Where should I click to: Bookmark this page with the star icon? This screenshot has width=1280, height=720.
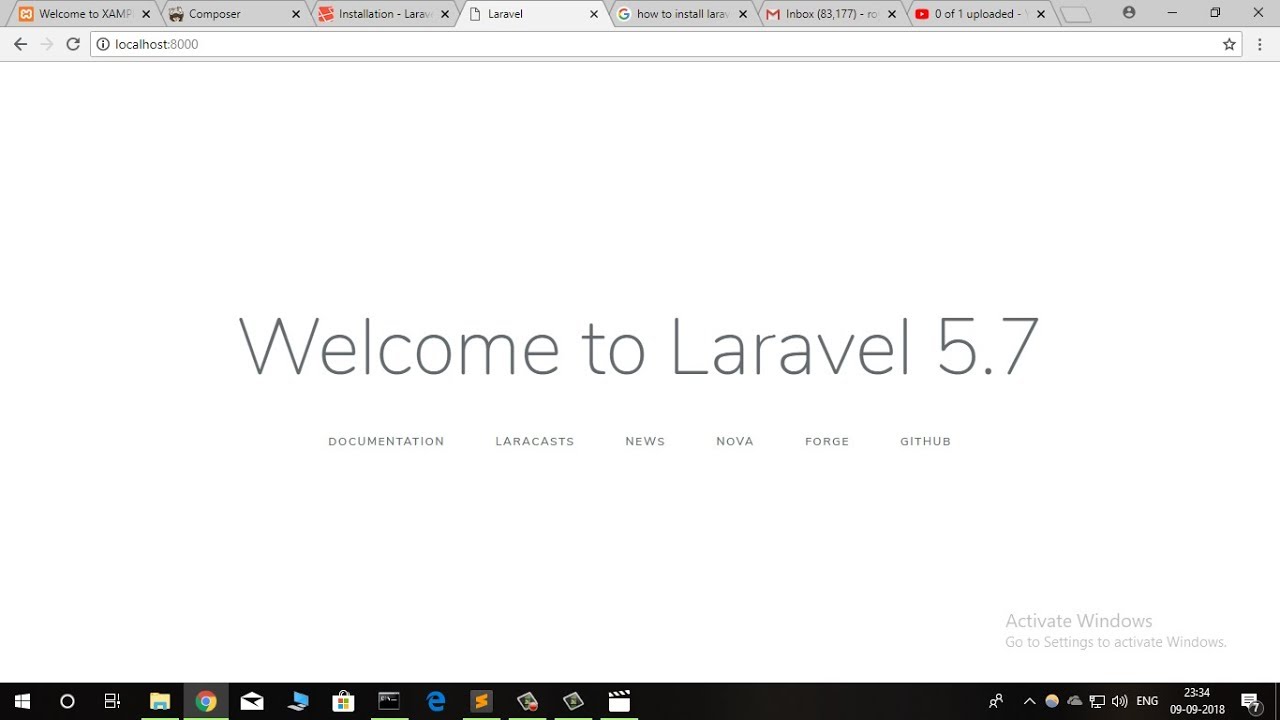(x=1229, y=44)
